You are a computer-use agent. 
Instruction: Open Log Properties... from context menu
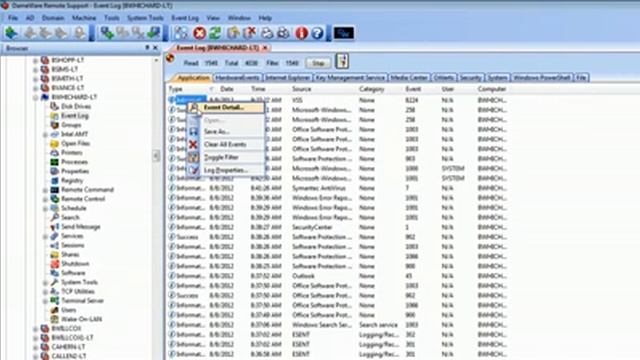click(226, 170)
